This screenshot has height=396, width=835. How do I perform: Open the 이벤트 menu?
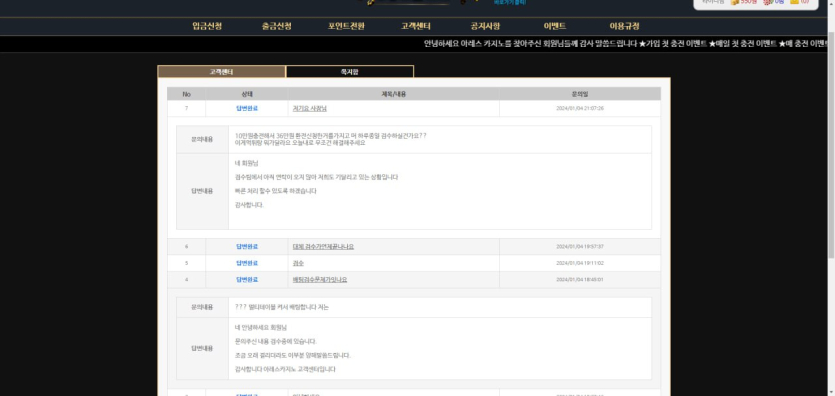(x=555, y=26)
